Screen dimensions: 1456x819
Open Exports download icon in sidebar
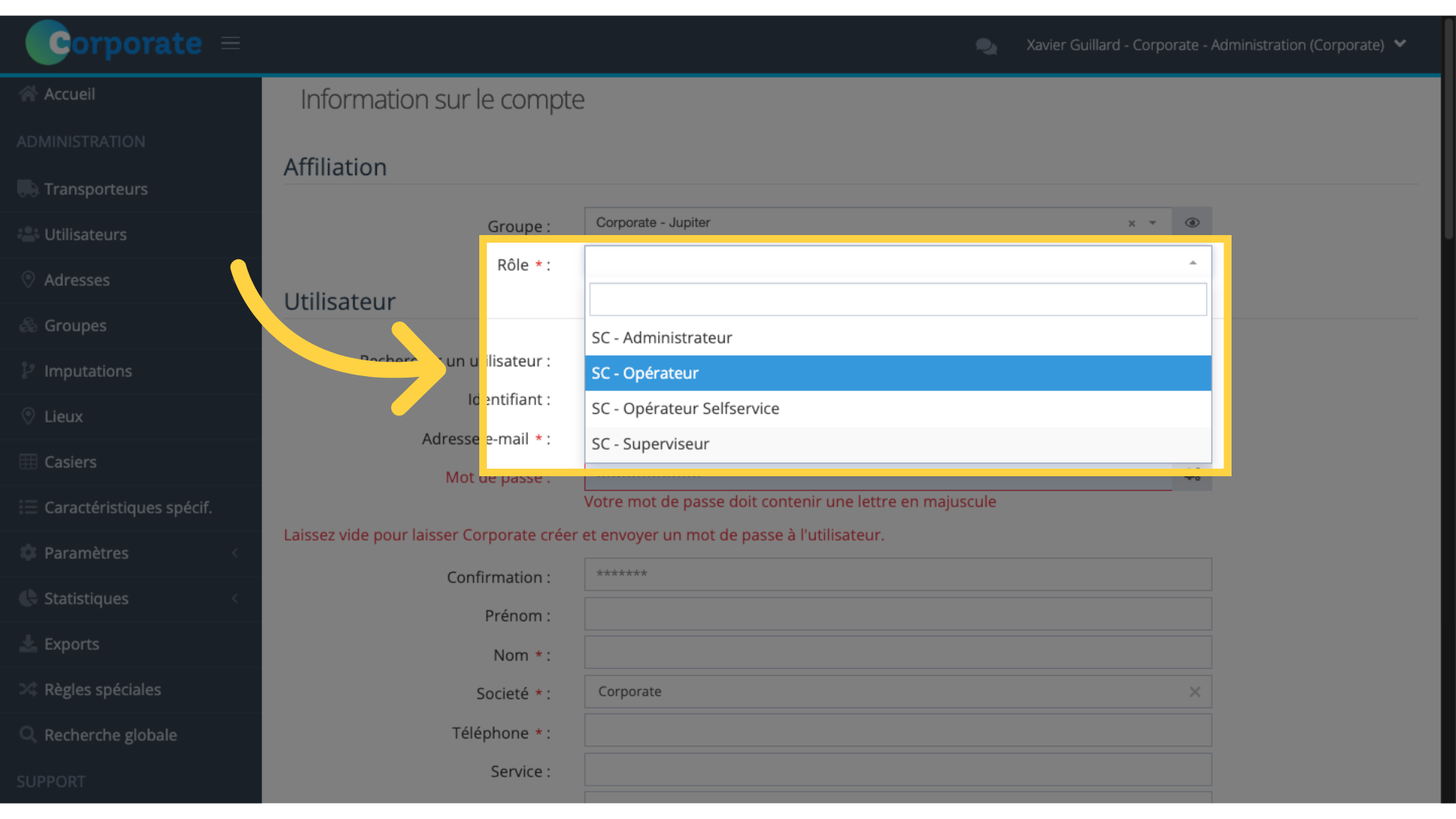pyautogui.click(x=28, y=644)
